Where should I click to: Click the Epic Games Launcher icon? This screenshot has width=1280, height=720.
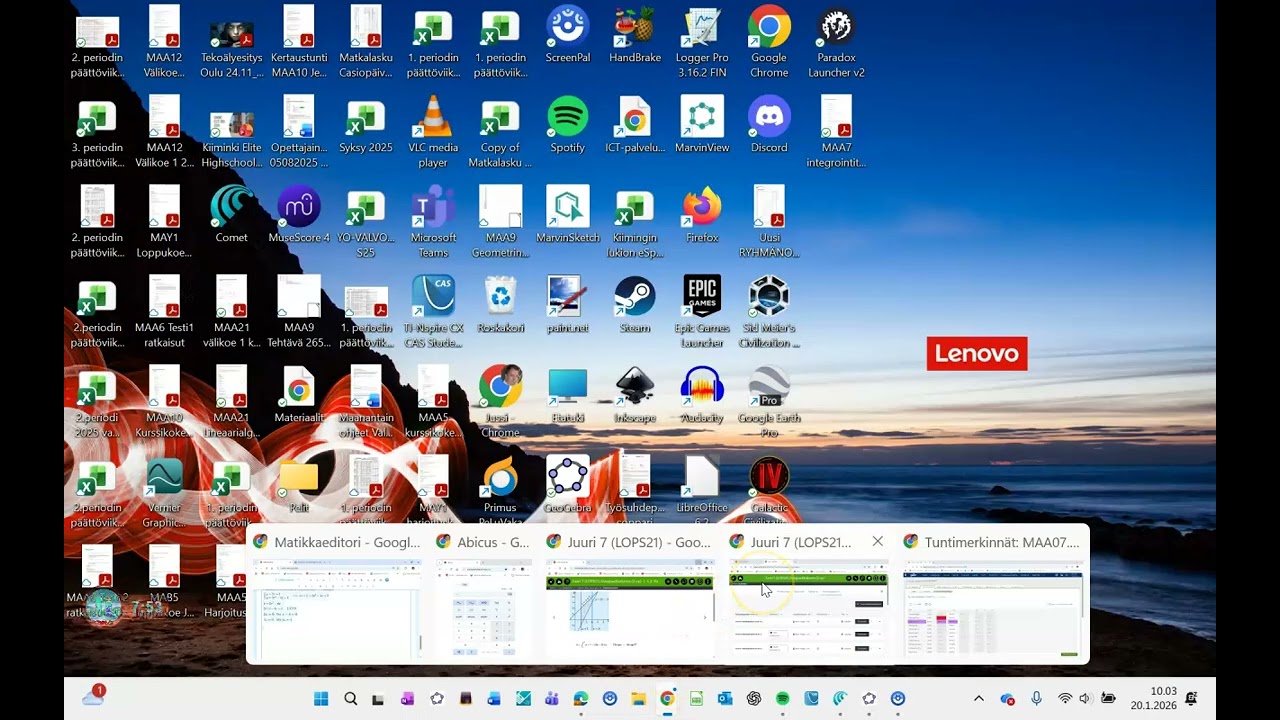tap(702, 312)
